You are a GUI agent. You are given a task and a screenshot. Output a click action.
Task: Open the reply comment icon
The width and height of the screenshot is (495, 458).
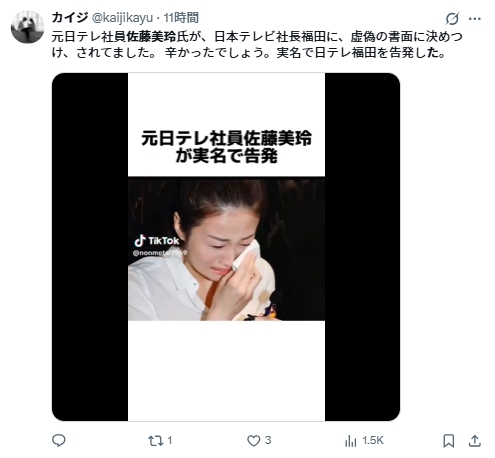coord(59,441)
